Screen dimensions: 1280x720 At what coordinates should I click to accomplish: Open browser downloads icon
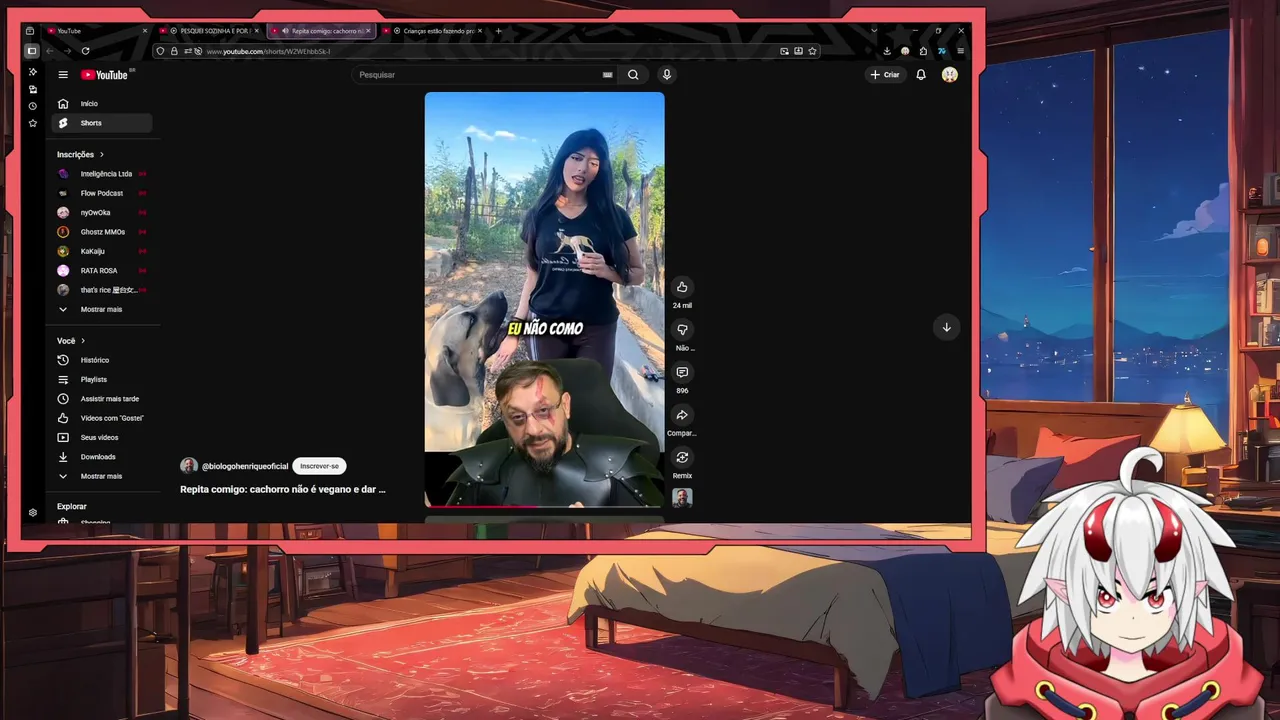886,51
